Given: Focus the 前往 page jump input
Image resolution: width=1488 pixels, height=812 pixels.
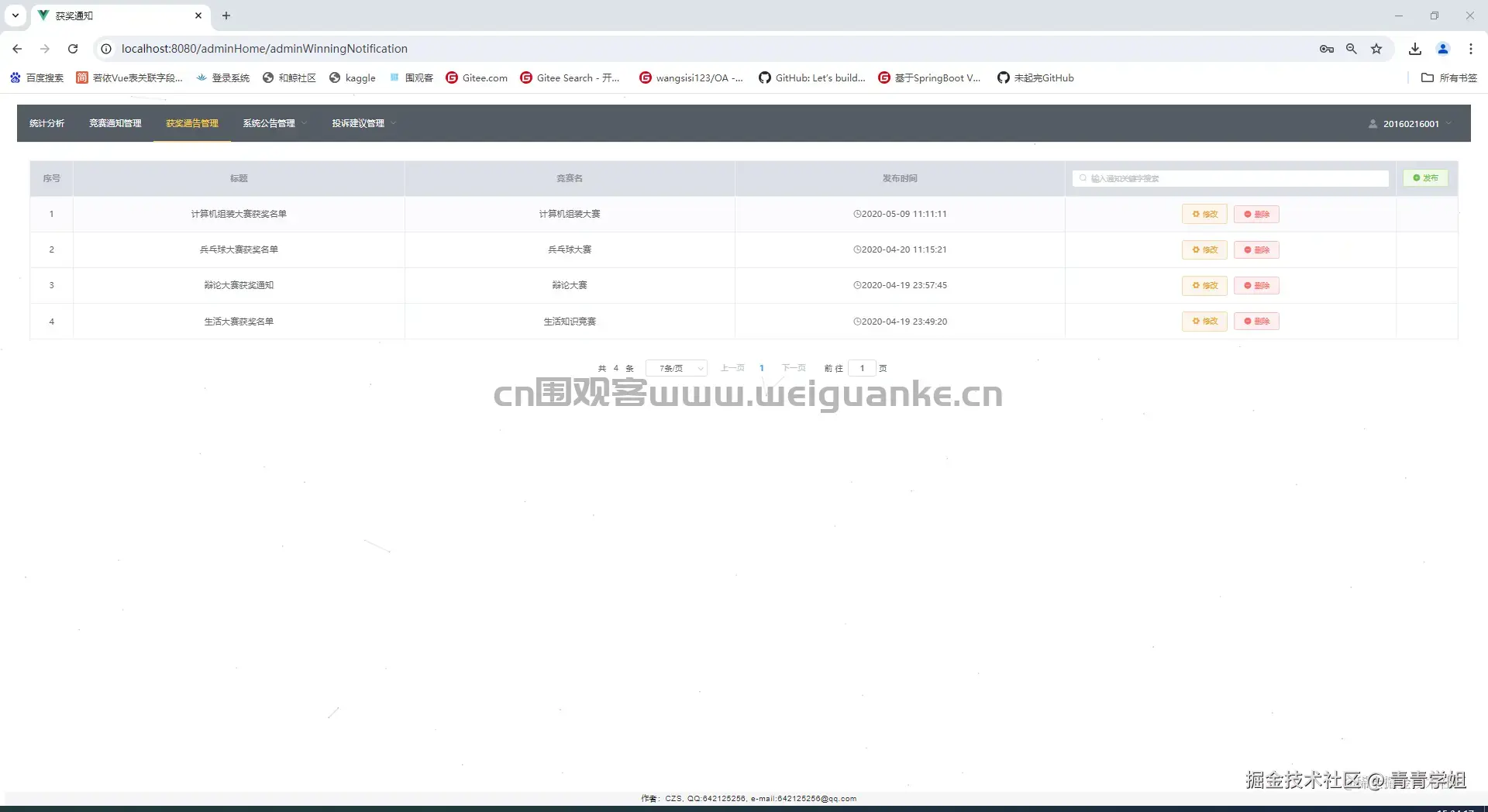Looking at the screenshot, I should click(862, 368).
